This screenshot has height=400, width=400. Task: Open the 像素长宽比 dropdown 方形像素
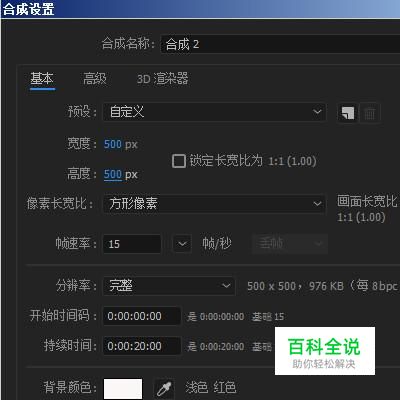[x=214, y=203]
